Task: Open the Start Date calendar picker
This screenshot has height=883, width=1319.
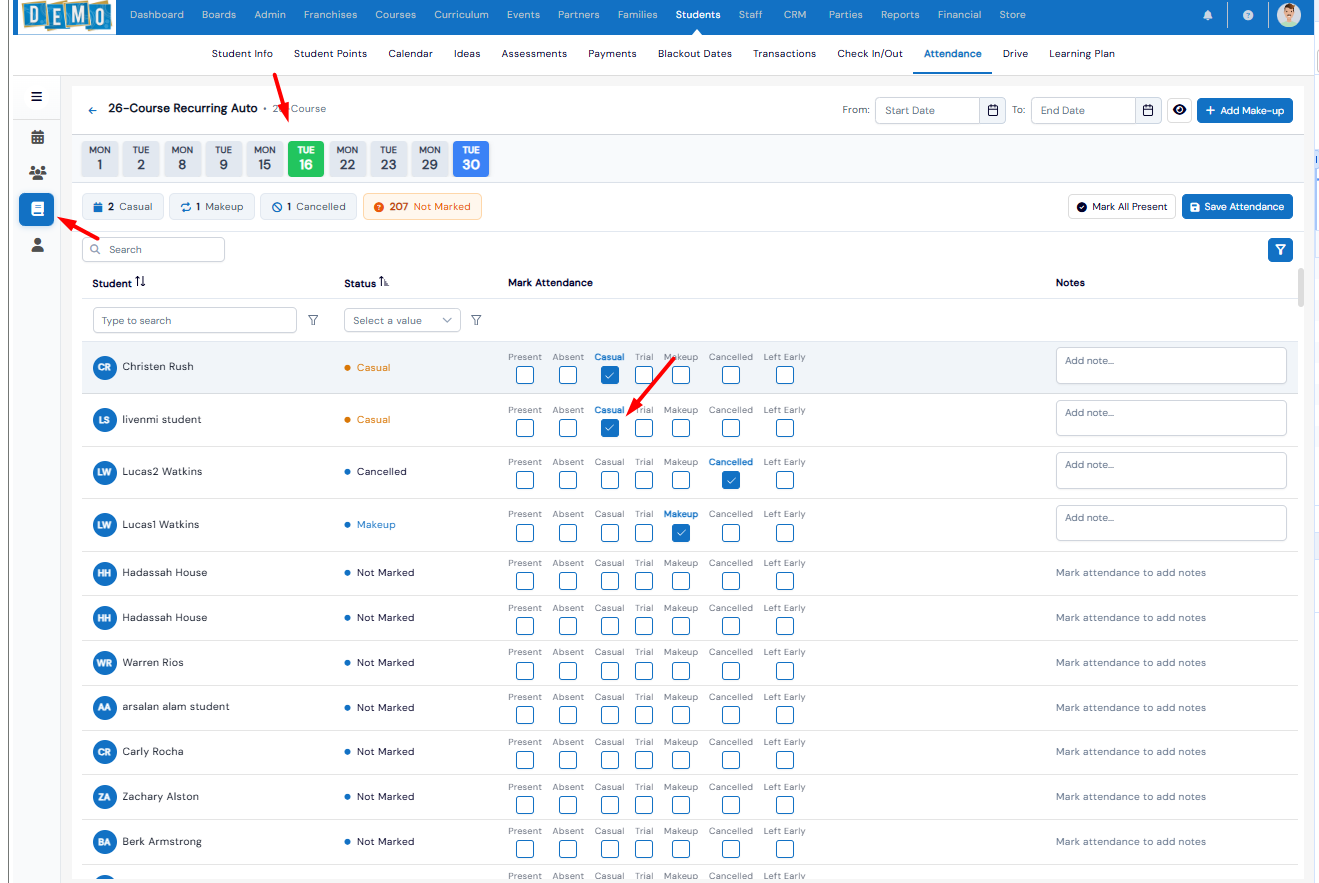Action: pos(993,110)
